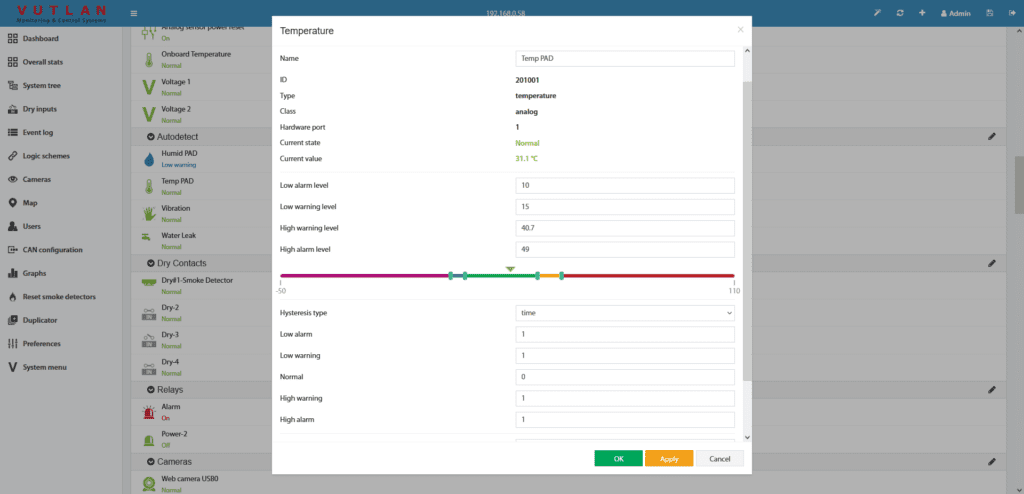Viewport: 1024px width, 494px height.
Task: Click the Voltage 1 V icon
Action: point(149,87)
